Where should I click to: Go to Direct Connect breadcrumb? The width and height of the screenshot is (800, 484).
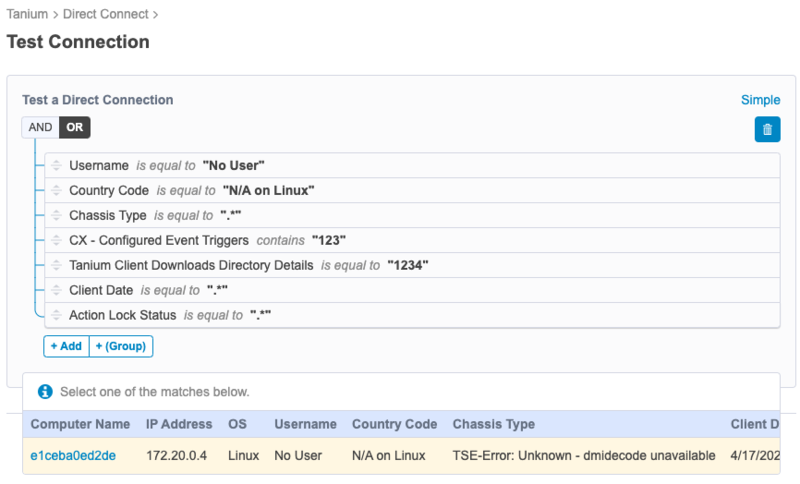point(106,14)
